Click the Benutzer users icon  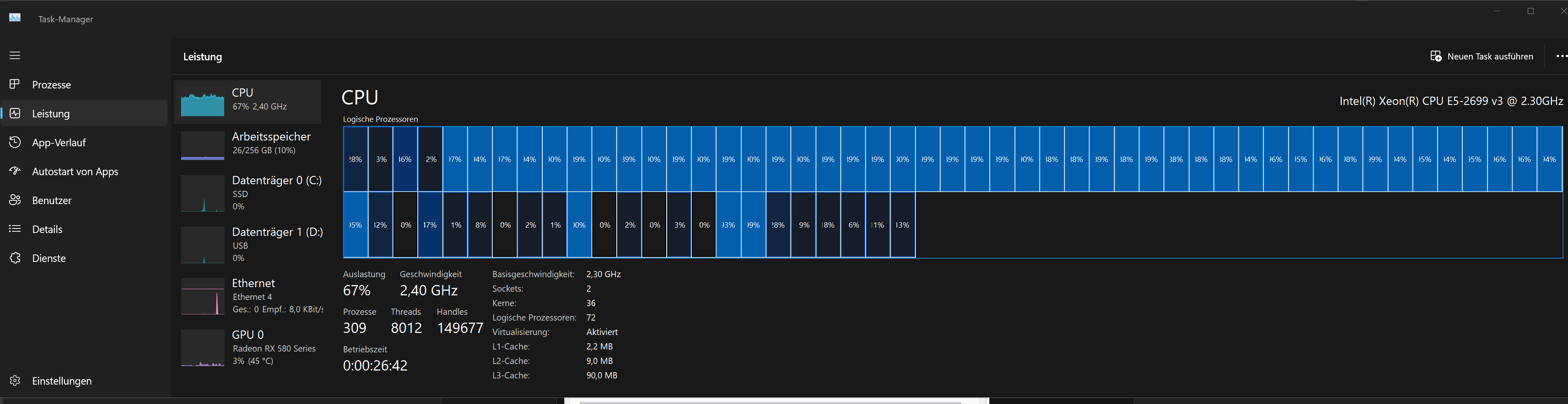[x=15, y=200]
